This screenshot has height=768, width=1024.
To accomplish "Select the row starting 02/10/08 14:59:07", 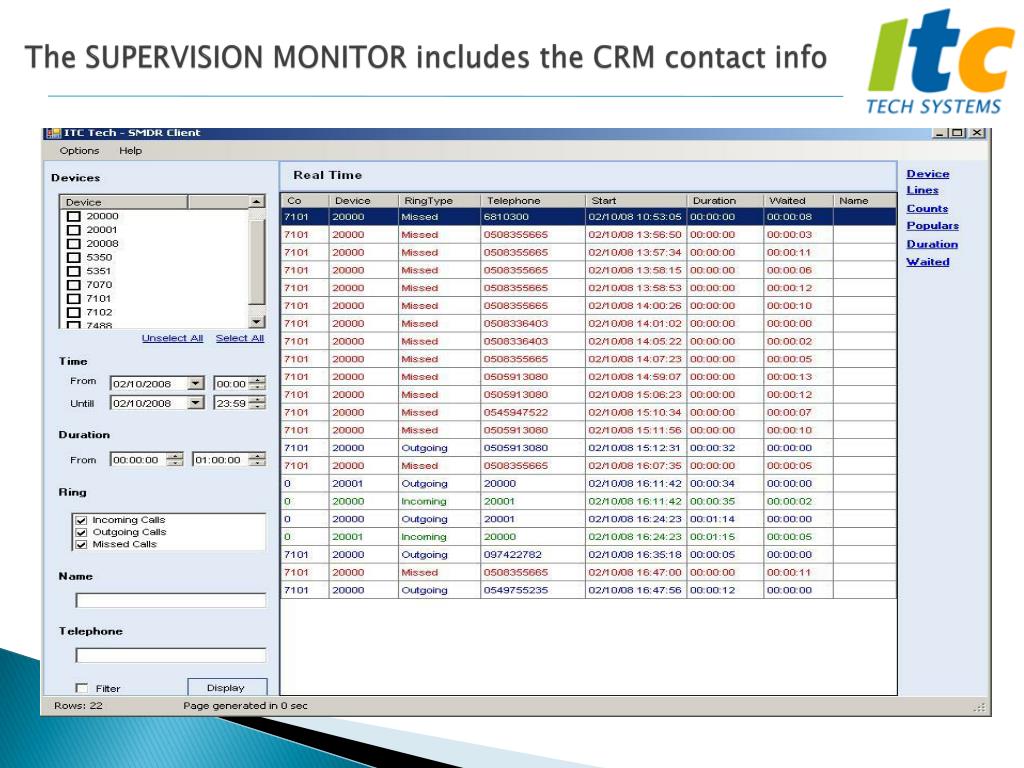I will point(588,377).
